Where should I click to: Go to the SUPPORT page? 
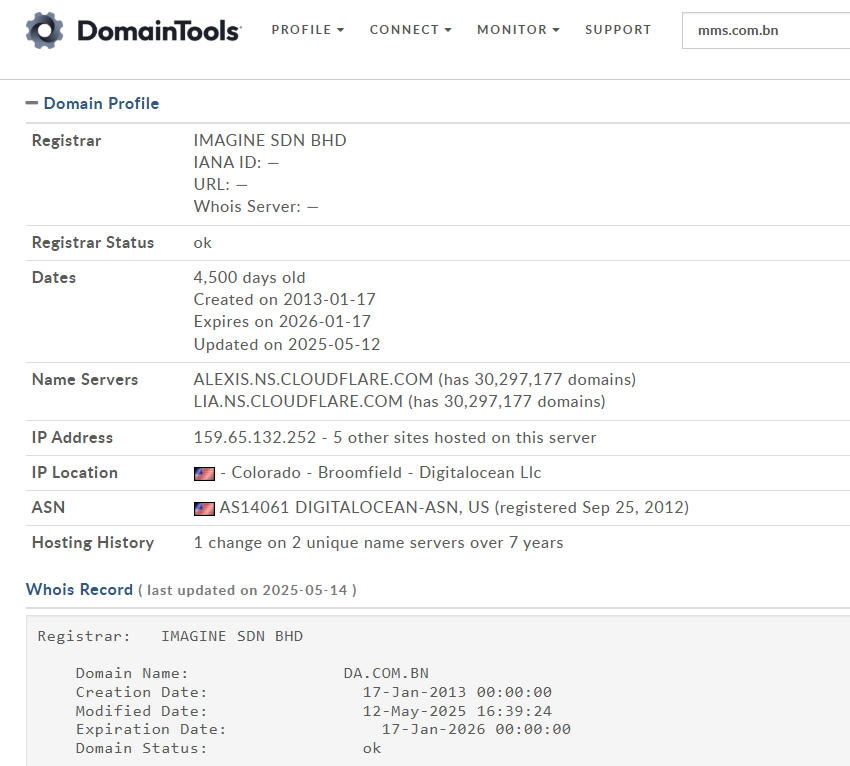(618, 30)
